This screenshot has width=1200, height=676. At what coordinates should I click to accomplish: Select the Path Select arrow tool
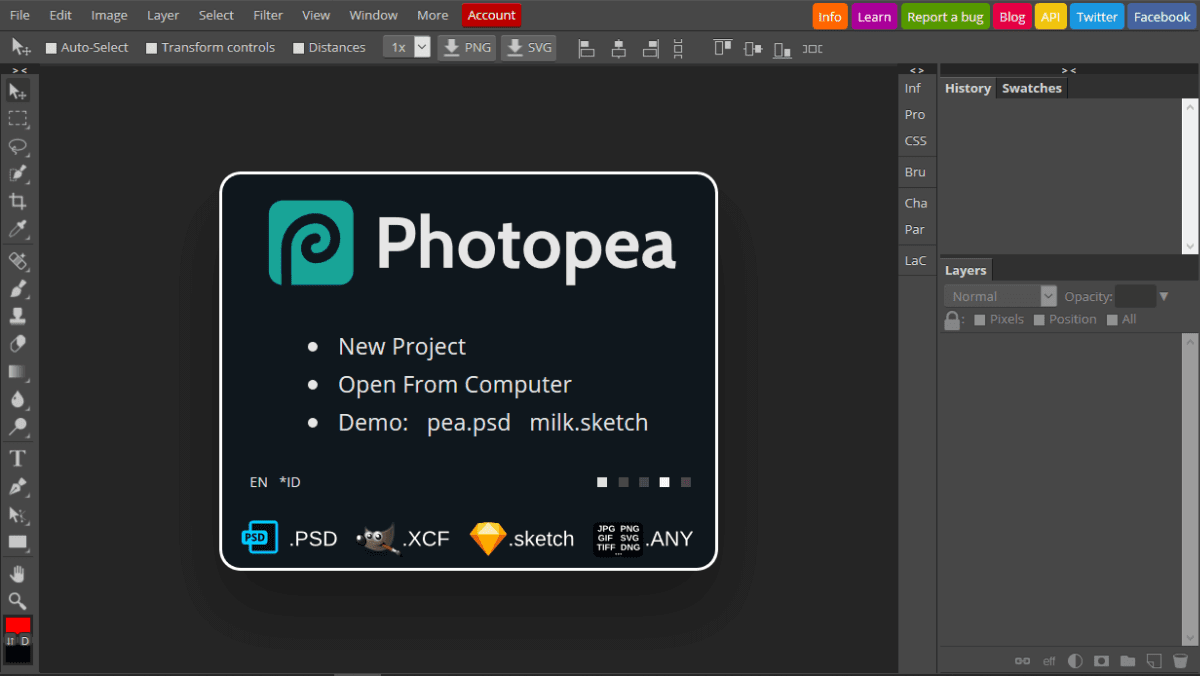click(17, 515)
